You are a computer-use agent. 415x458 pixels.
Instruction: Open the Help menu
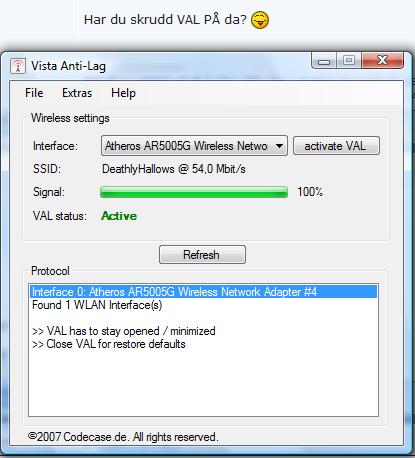coord(123,93)
